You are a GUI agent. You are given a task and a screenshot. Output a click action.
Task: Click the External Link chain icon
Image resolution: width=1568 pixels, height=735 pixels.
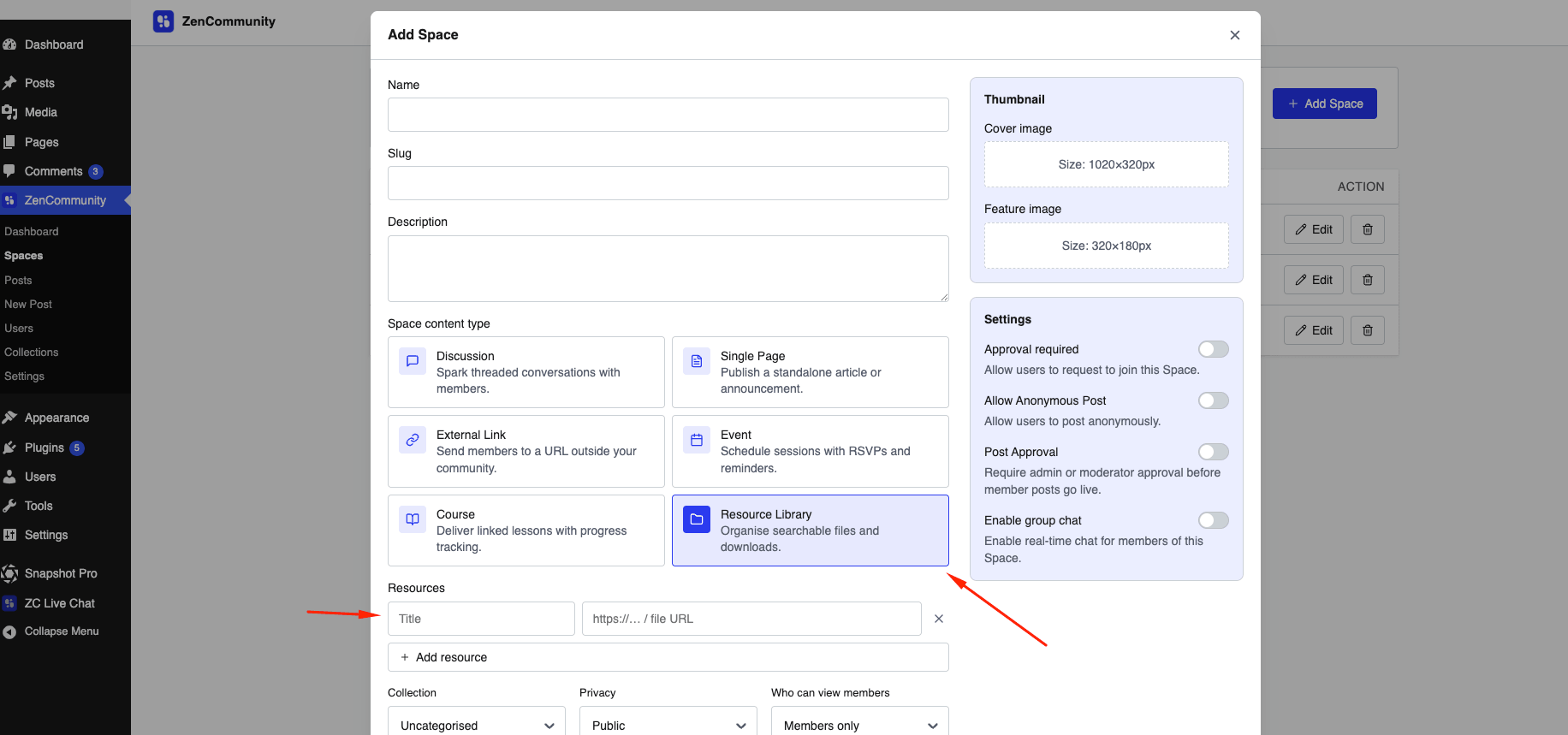[x=413, y=440]
